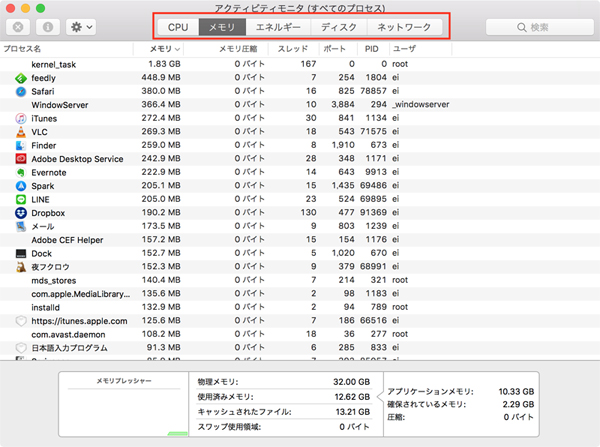Select the com.avast.daemon process row

point(300,334)
